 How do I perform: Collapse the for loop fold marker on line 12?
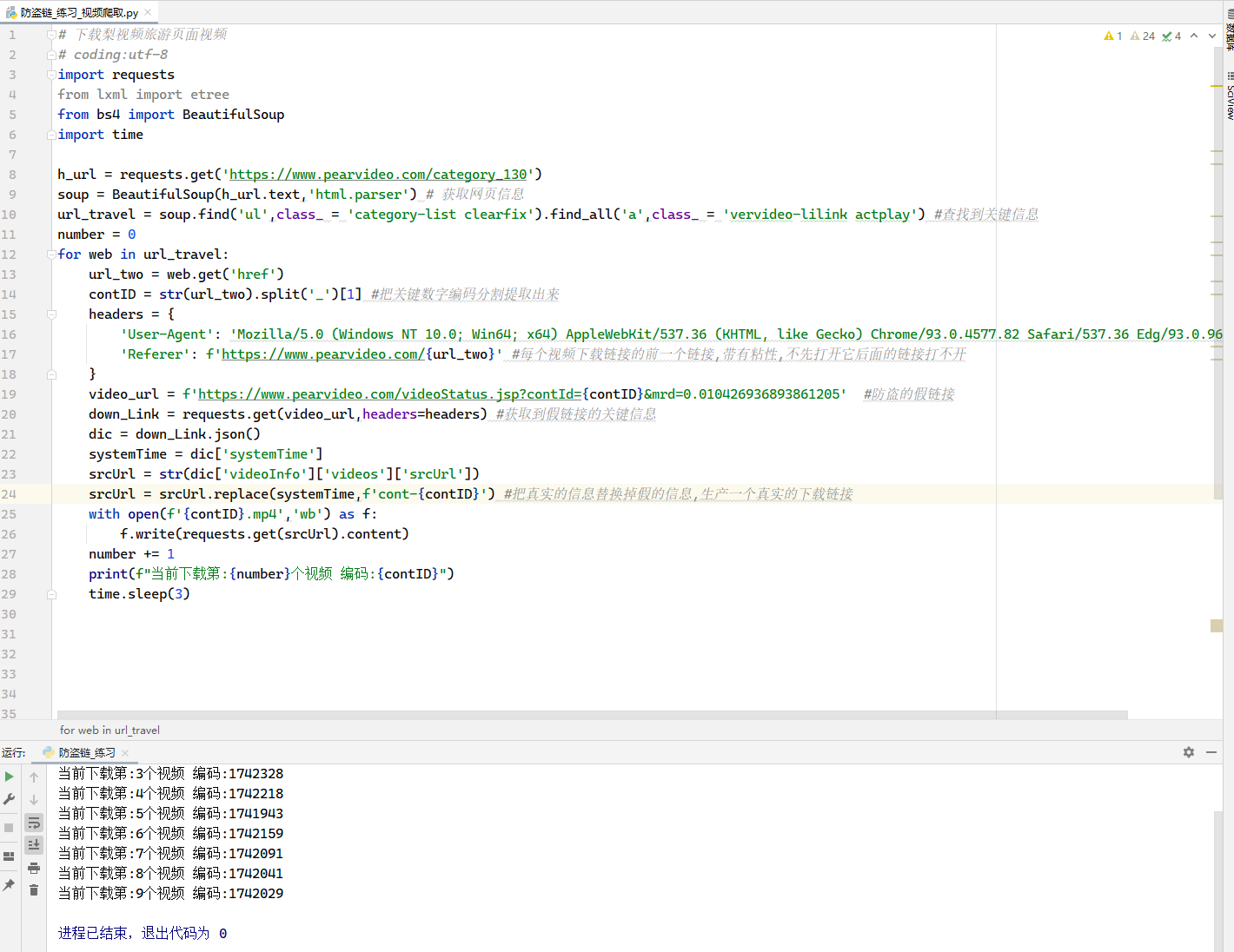coord(51,255)
